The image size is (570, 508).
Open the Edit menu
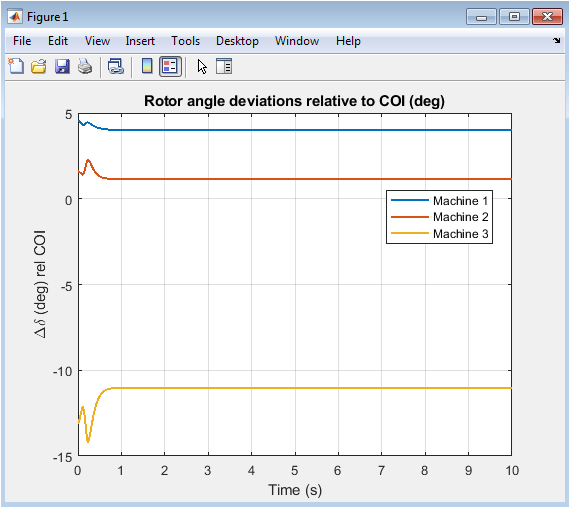point(58,41)
